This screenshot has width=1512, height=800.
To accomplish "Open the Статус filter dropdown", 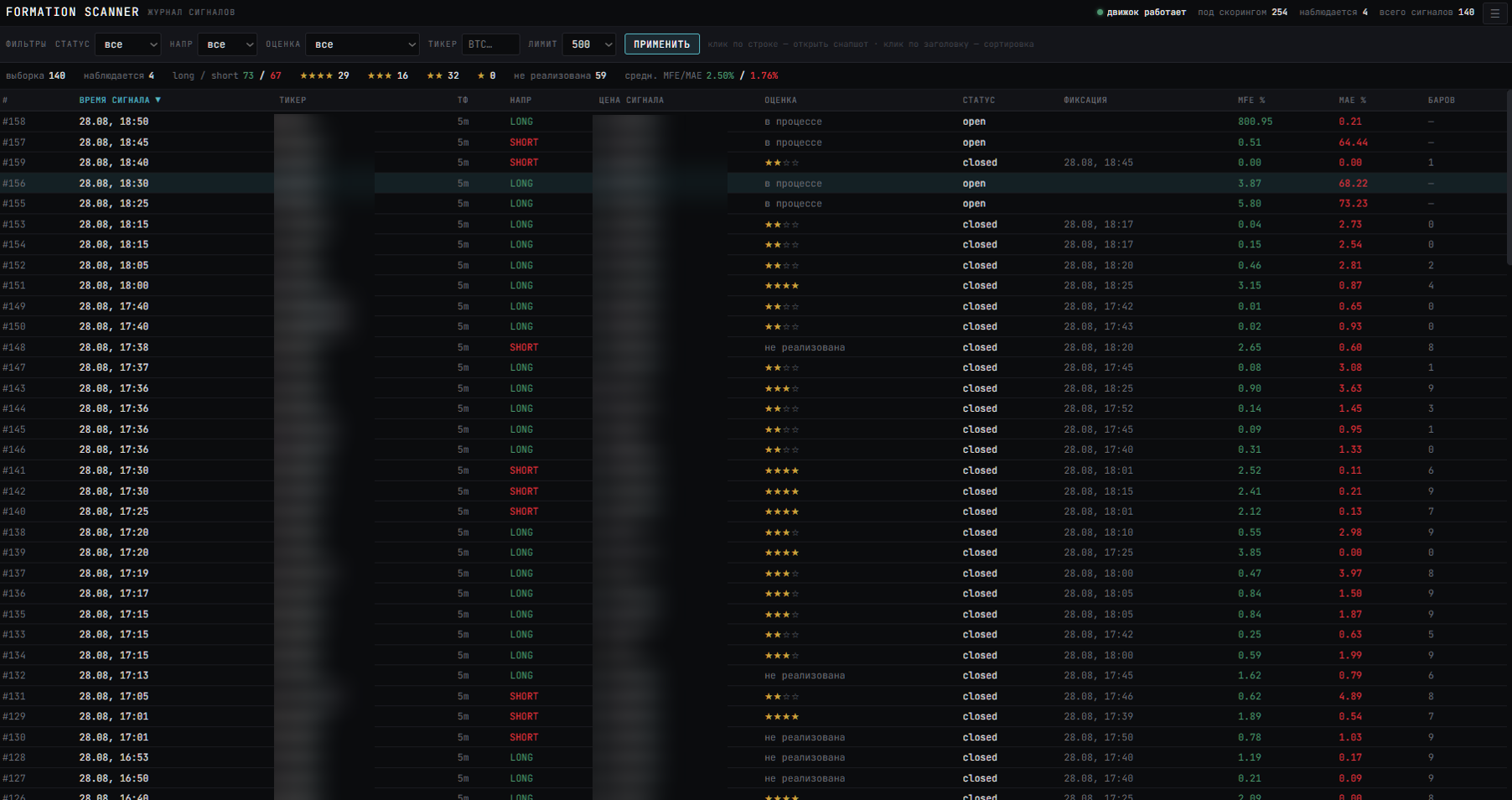I will click(x=127, y=44).
